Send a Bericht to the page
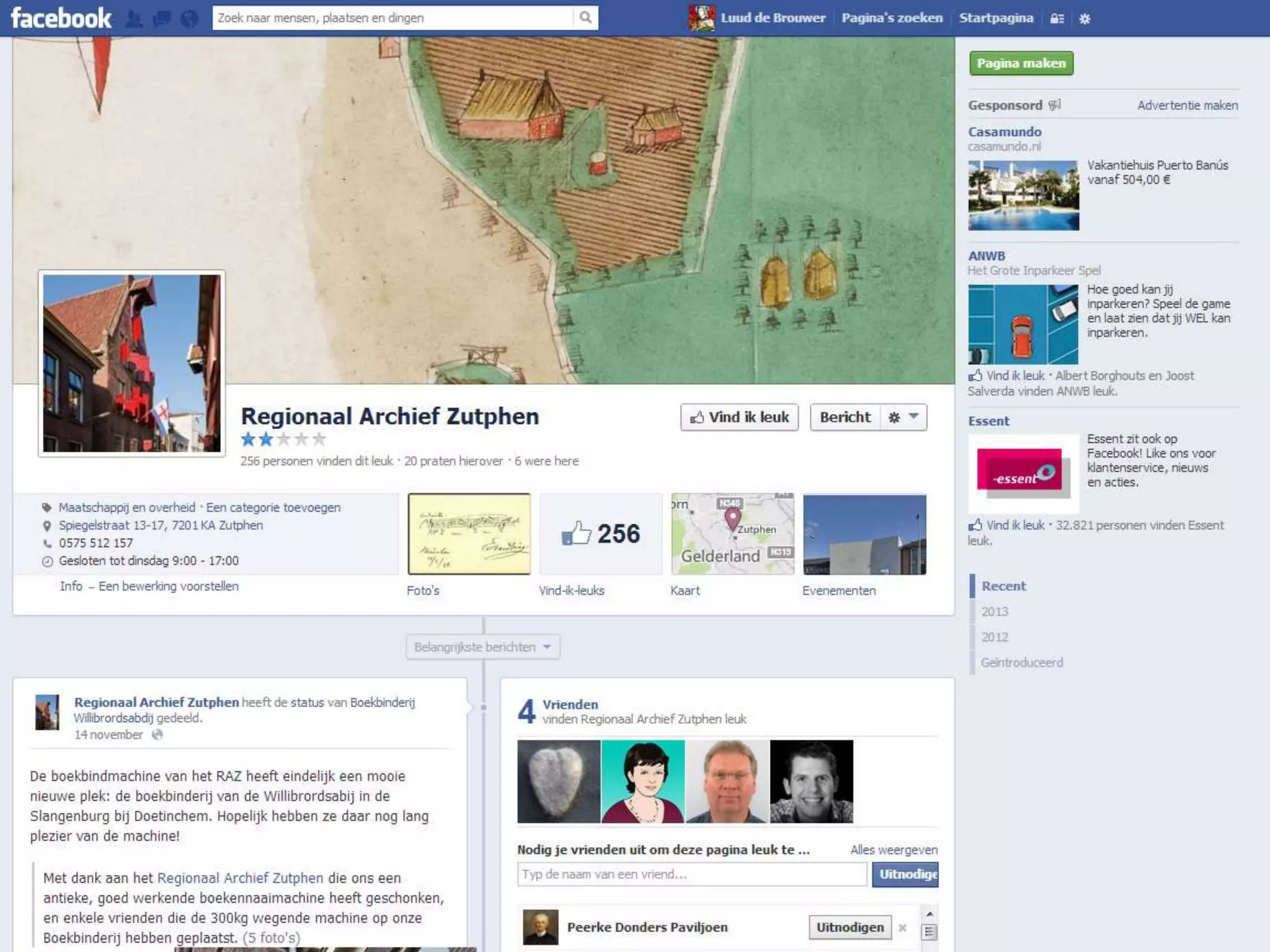 [x=845, y=417]
